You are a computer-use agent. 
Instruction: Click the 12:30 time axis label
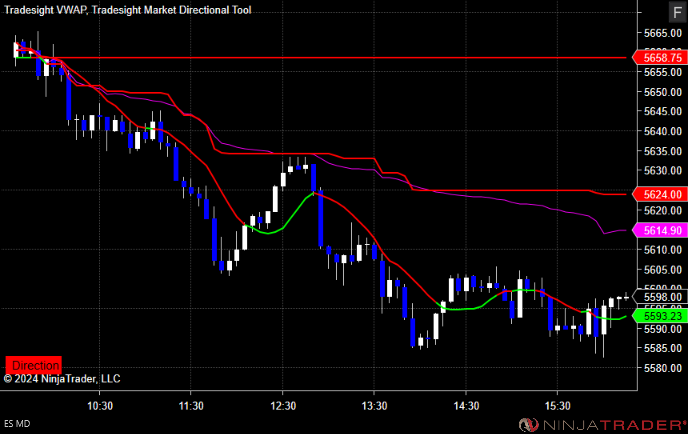coord(283,406)
